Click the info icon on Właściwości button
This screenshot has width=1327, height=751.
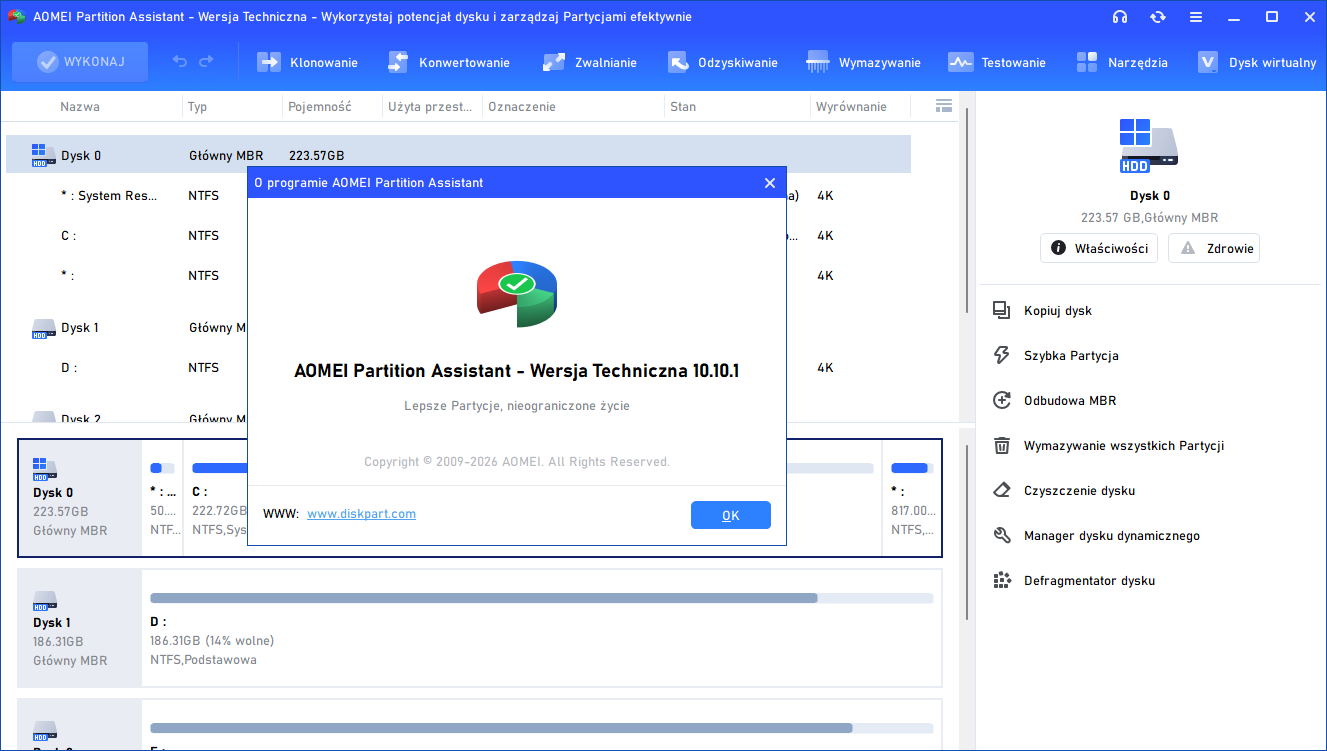(1058, 248)
